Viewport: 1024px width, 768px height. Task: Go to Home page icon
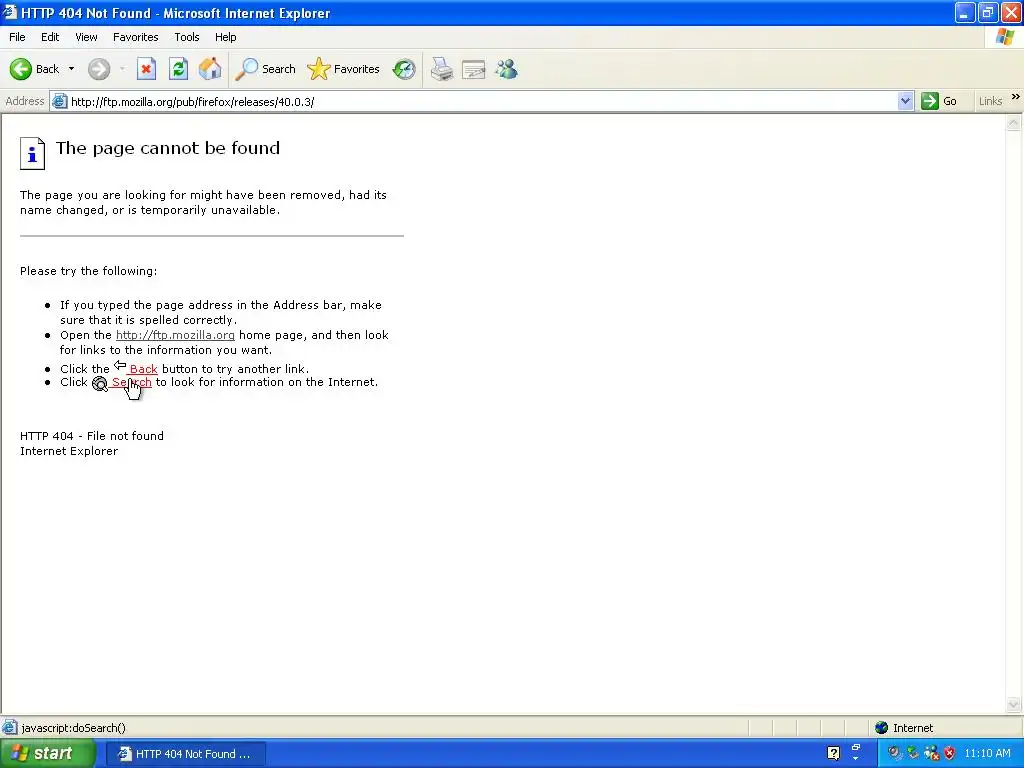click(x=210, y=69)
